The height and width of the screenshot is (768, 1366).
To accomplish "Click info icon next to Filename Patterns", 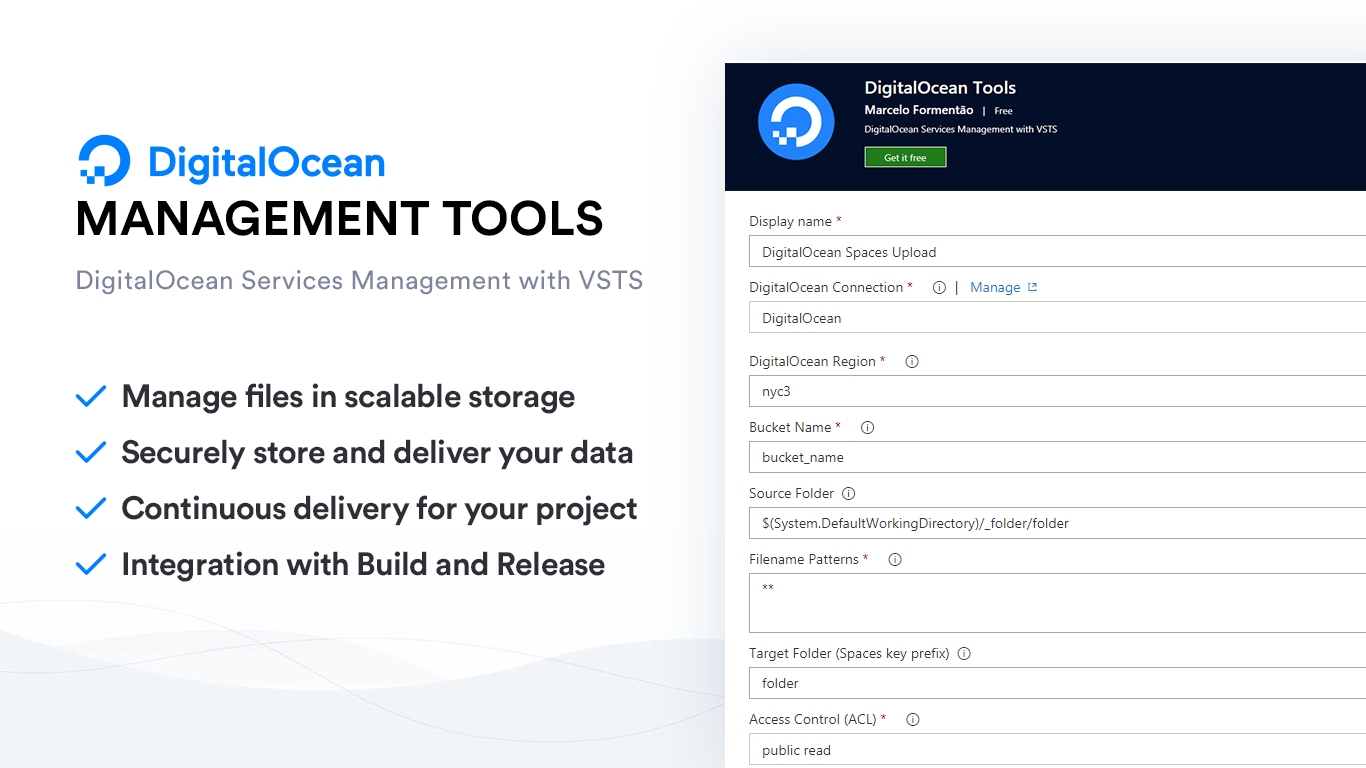I will [x=895, y=560].
